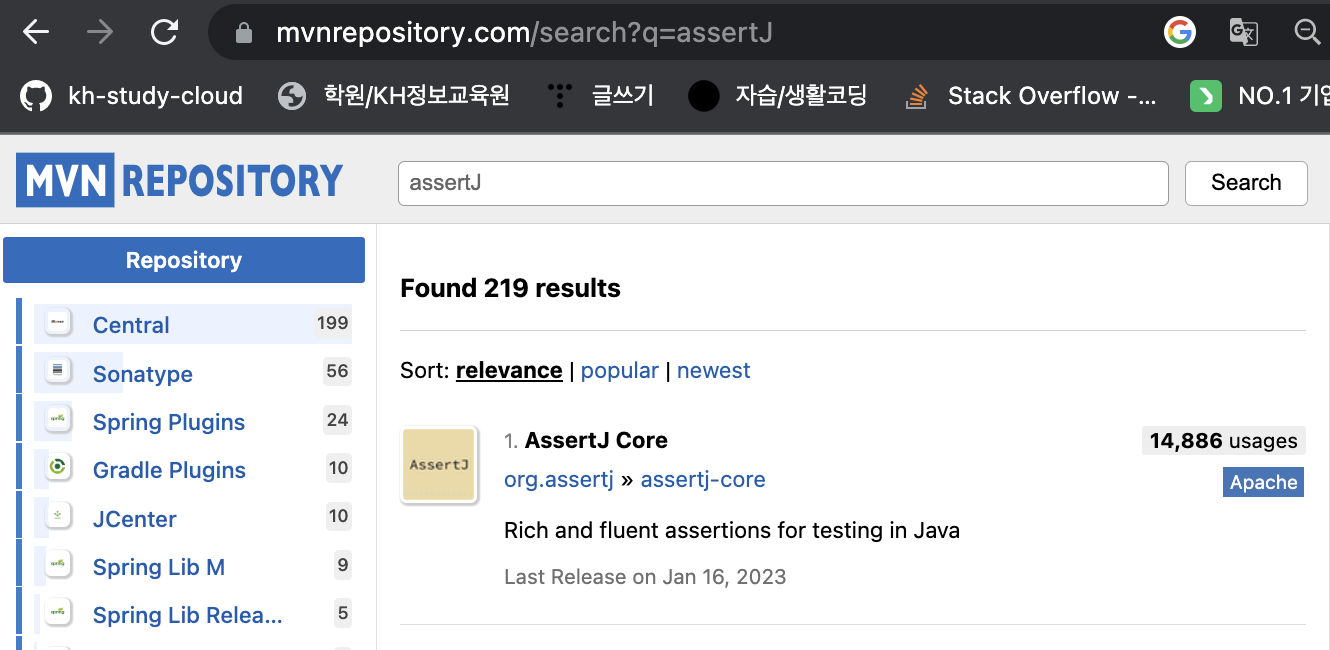Click the padlock icon in address bar
The width and height of the screenshot is (1330, 650).
coord(243,33)
